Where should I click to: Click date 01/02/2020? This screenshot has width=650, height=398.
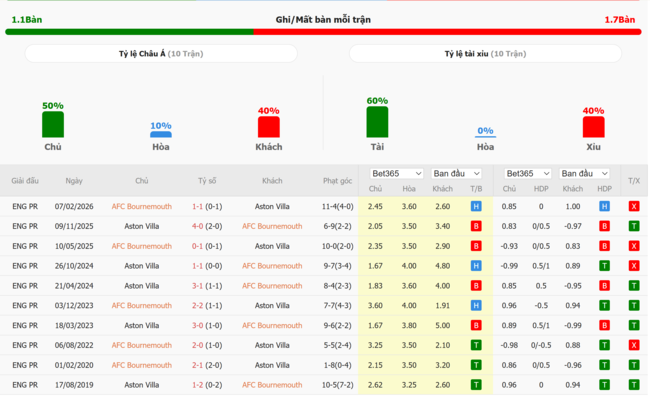click(74, 365)
